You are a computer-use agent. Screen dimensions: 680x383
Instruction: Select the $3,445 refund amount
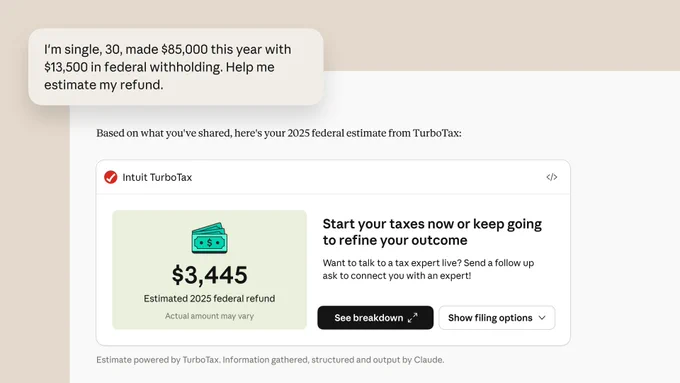pos(209,275)
